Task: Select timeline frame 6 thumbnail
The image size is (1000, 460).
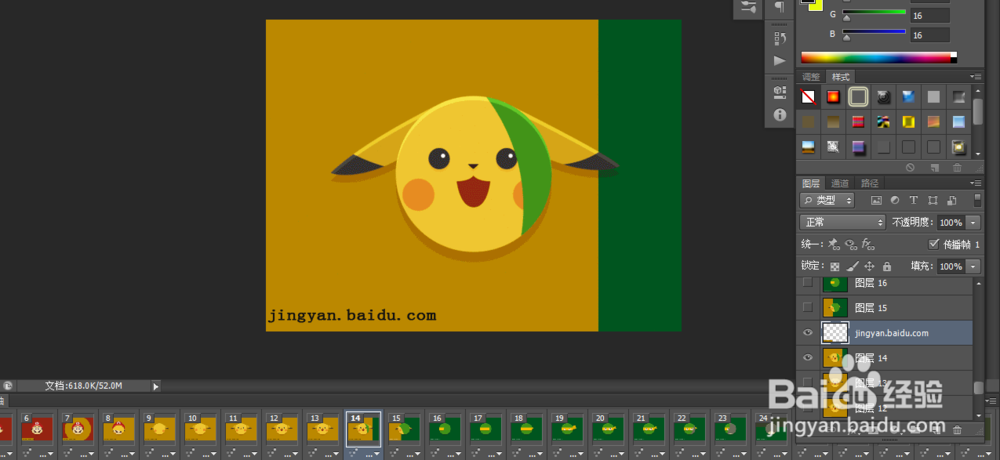Action: [x=37, y=428]
